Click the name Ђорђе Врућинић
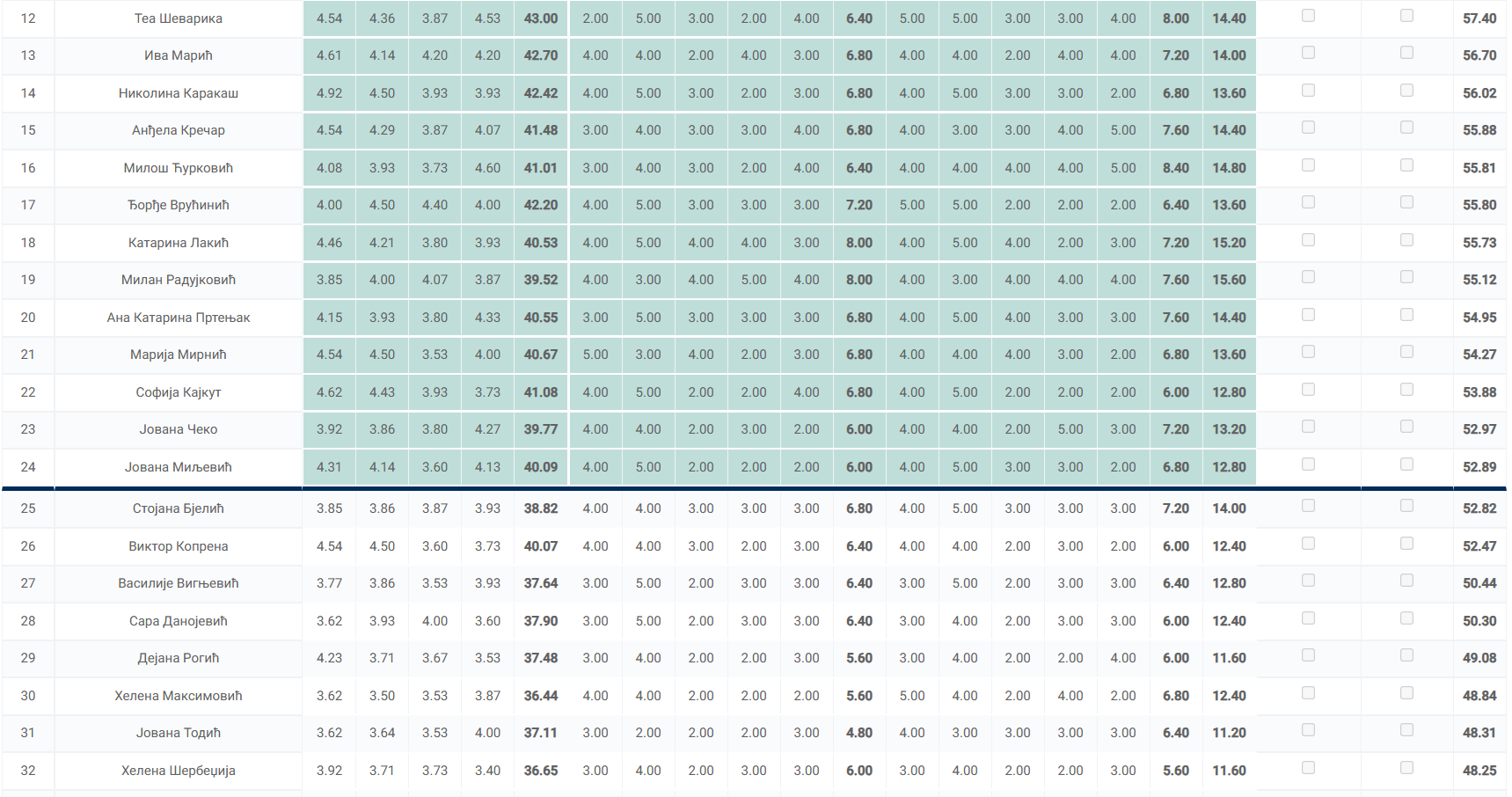Viewport: 1512px width, 797px height. tap(179, 205)
